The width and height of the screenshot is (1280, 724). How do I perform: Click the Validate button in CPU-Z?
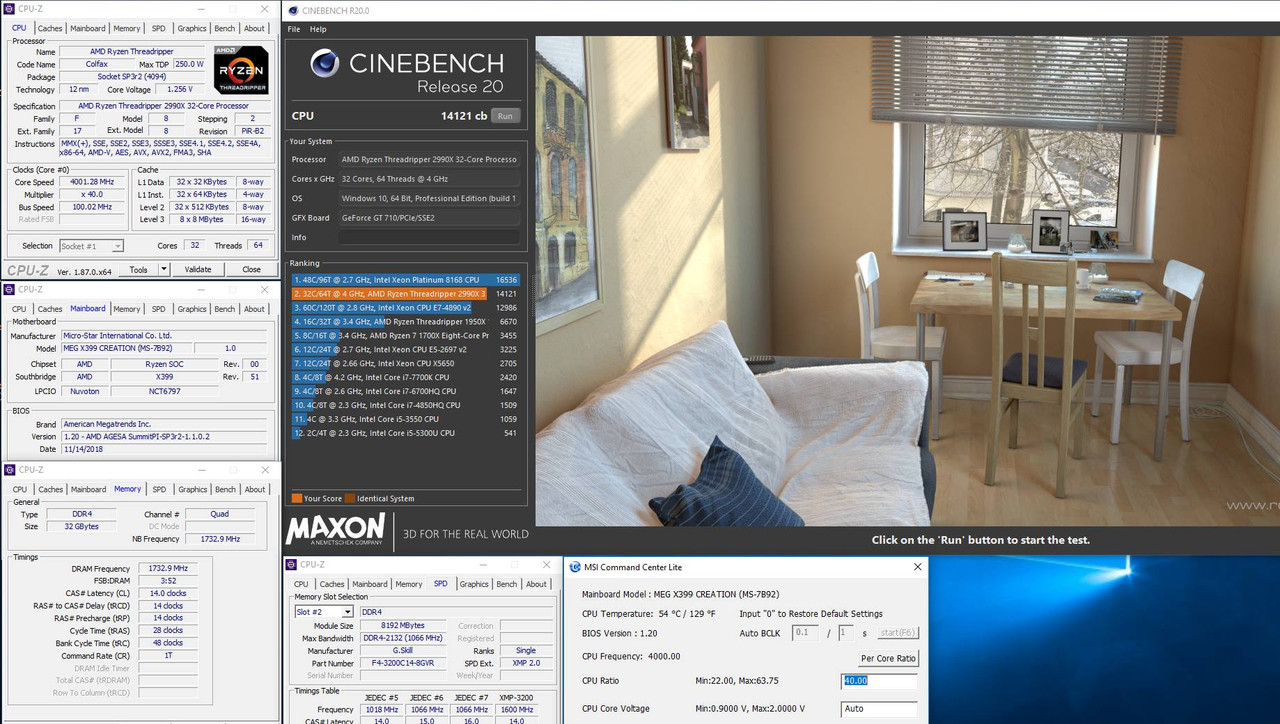click(x=198, y=269)
